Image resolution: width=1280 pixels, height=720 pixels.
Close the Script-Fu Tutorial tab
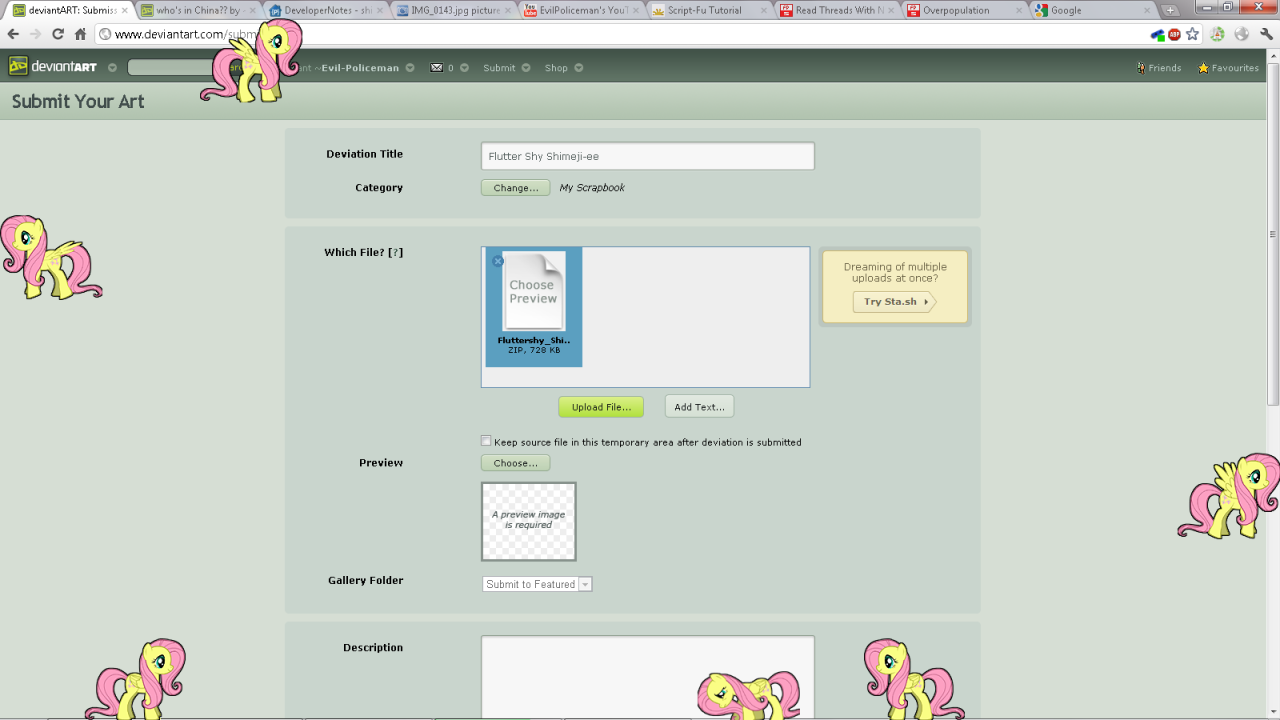coord(764,10)
